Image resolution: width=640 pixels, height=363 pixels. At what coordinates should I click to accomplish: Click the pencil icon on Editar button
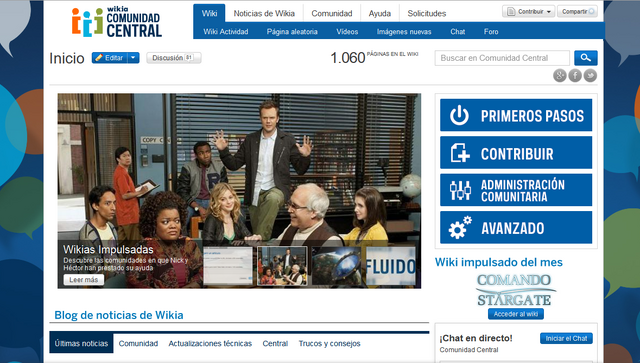(x=99, y=58)
